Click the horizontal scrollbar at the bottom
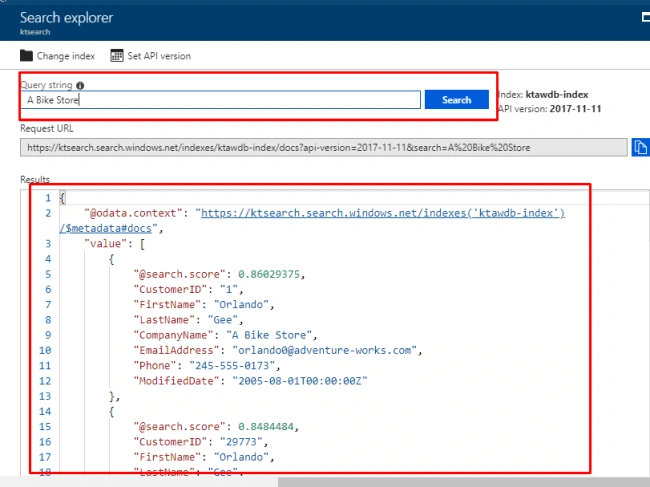This screenshot has height=487, width=650. point(463,482)
